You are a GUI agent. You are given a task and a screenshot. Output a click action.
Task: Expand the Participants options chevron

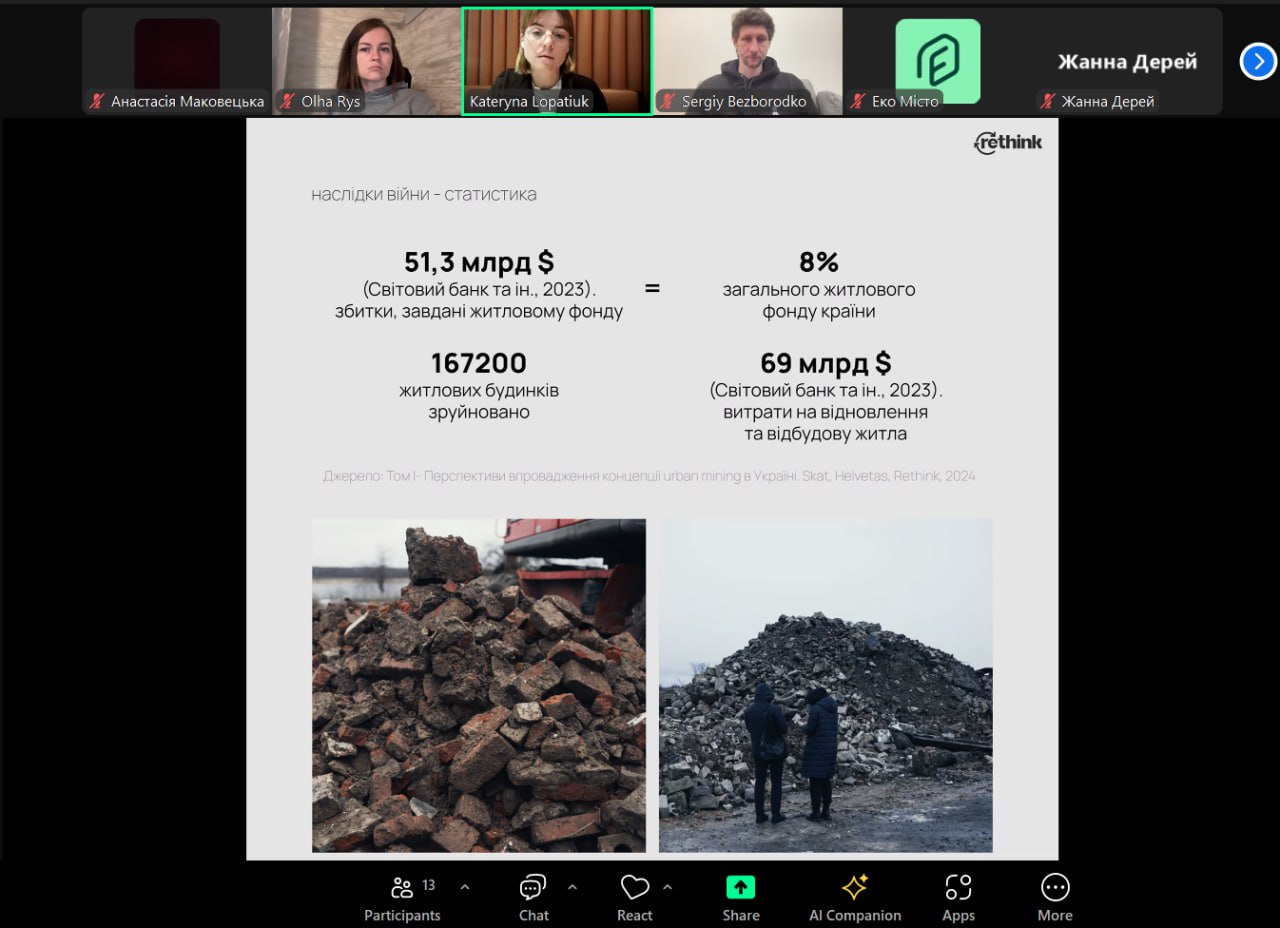(x=464, y=886)
